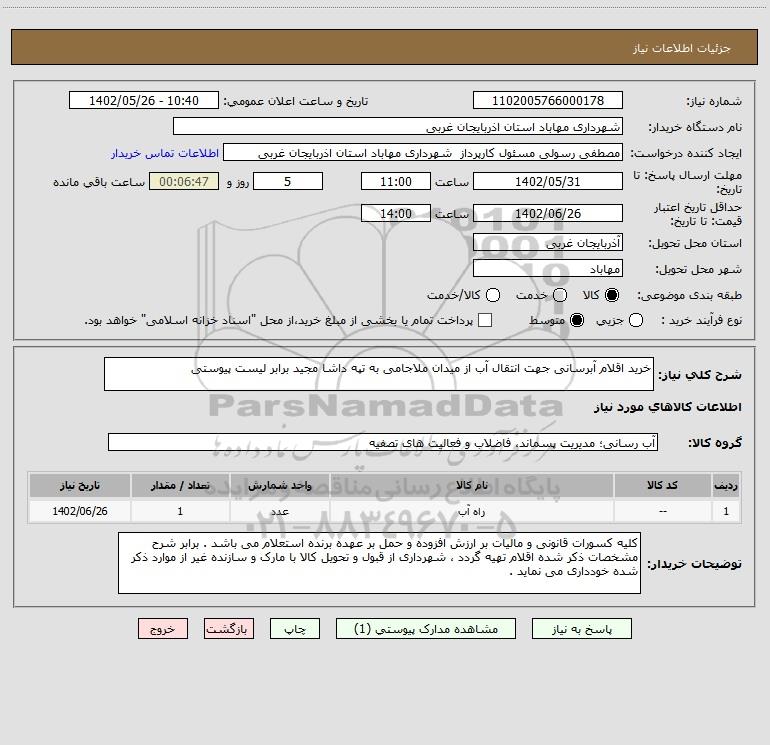Image resolution: width=770 pixels, height=745 pixels.
Task: Select the کالا/خدمت radio button
Action: pyautogui.click(x=493, y=295)
